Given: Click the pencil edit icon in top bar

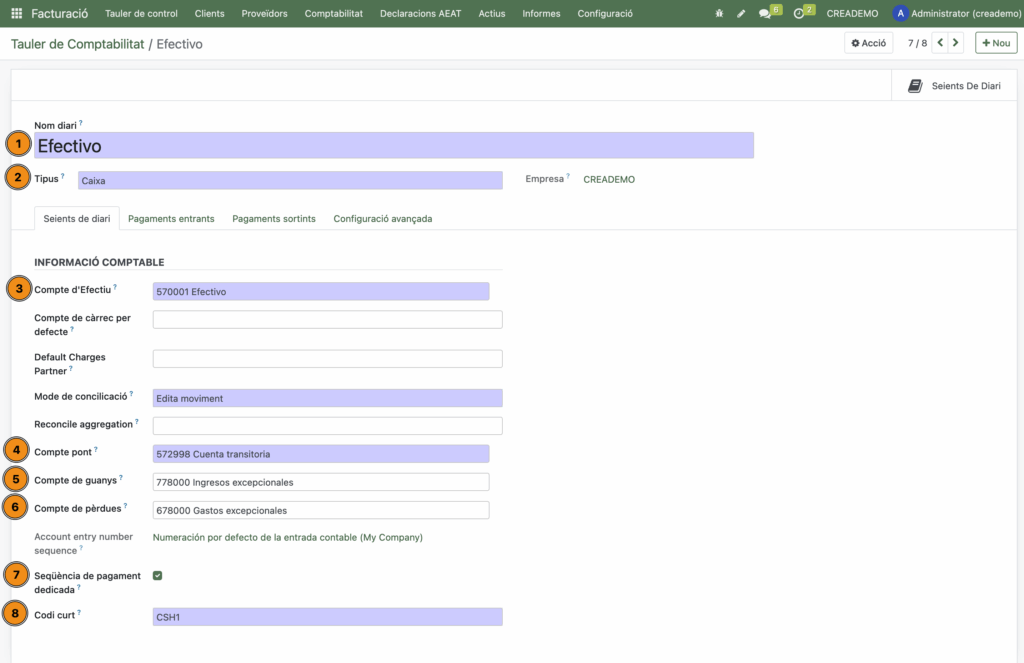Looking at the screenshot, I should point(741,14).
